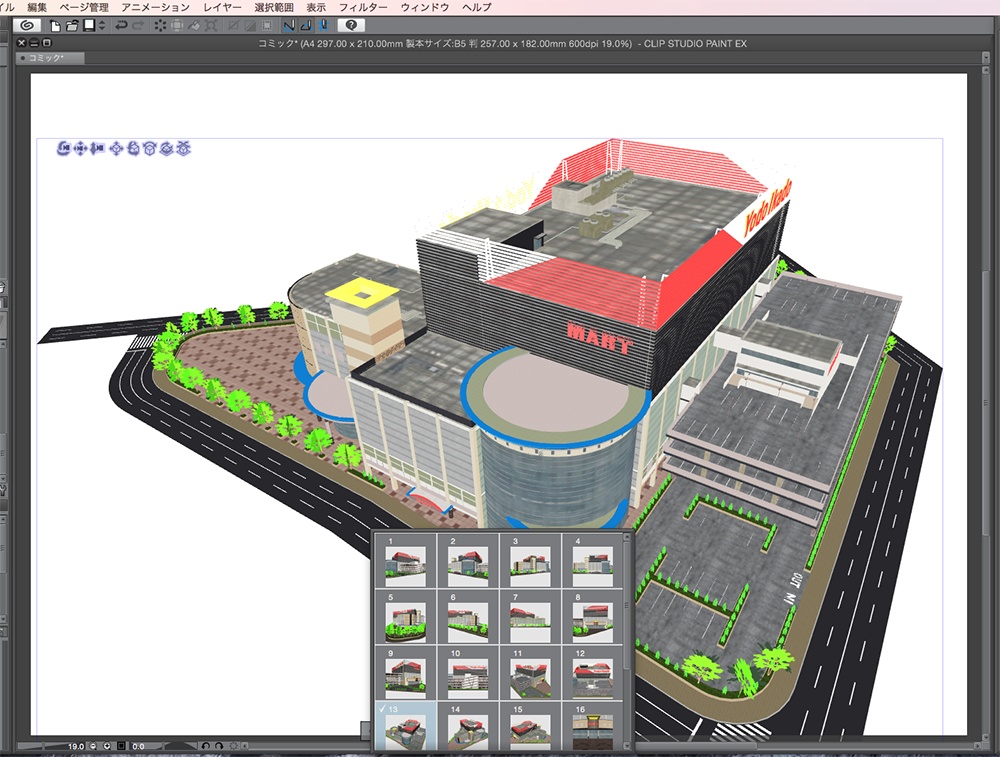Click the Deselect icon in the command bar

233,26
